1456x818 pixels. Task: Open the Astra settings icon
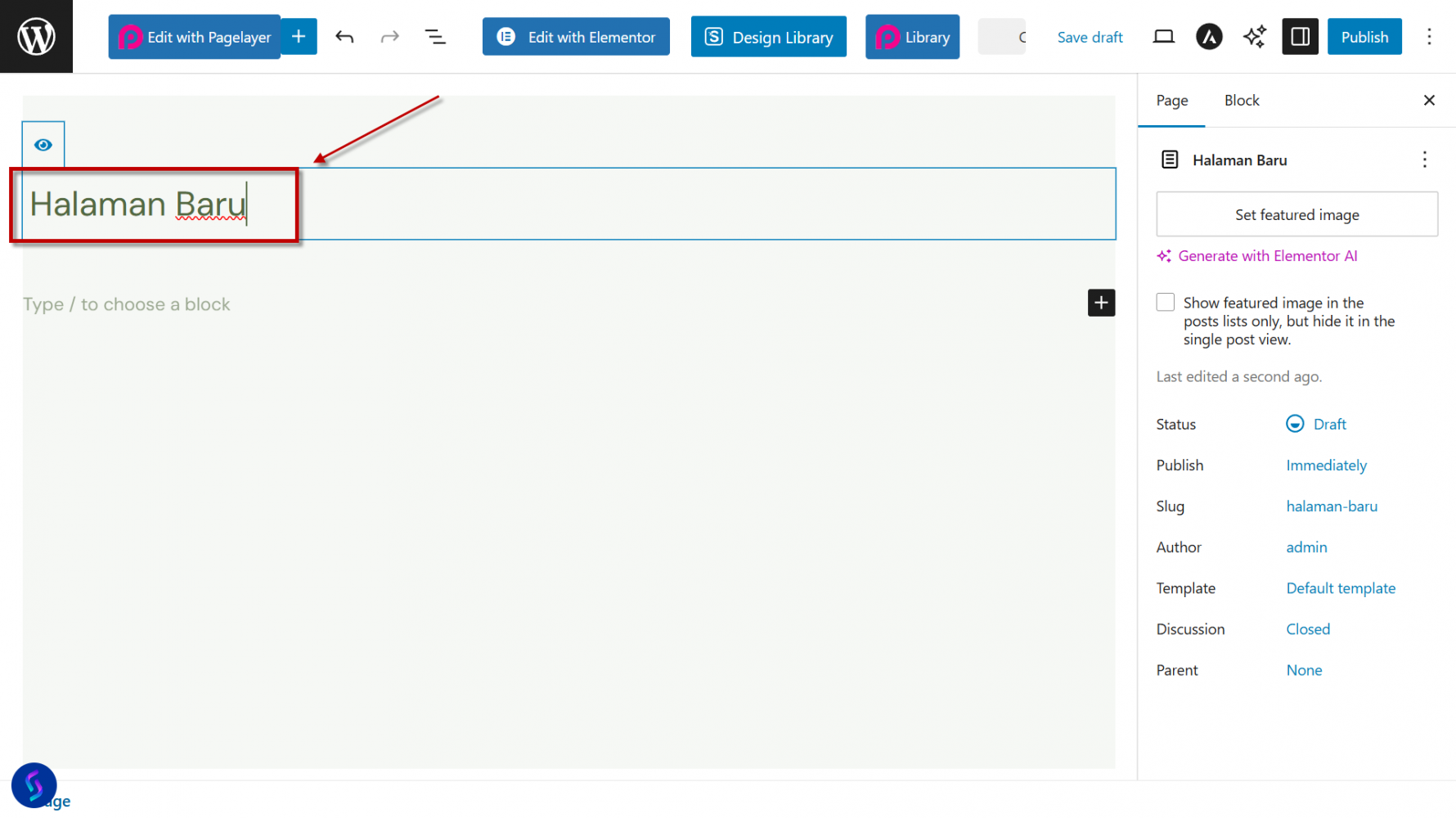(1209, 37)
